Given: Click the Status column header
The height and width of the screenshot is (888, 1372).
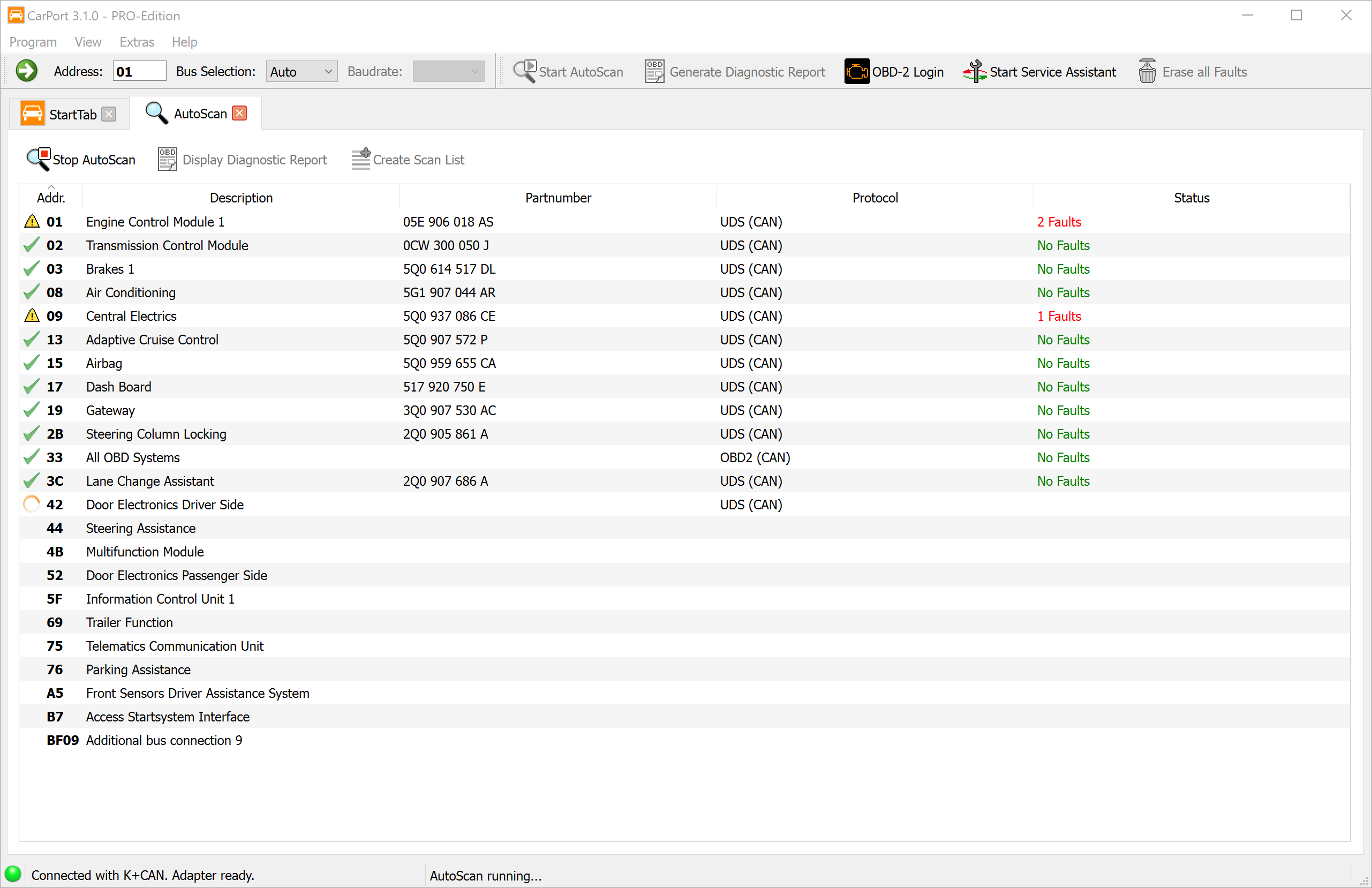Looking at the screenshot, I should pos(1191,198).
